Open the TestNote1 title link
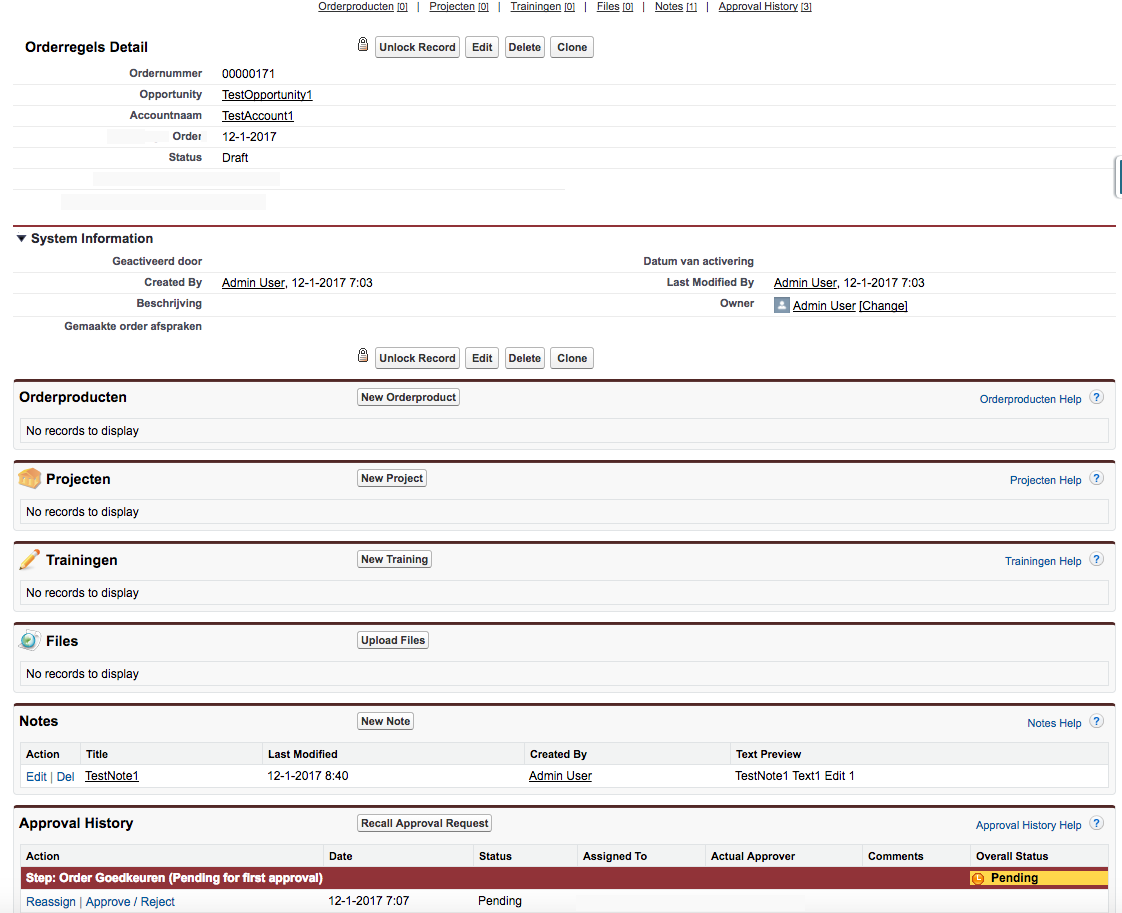 [x=112, y=776]
